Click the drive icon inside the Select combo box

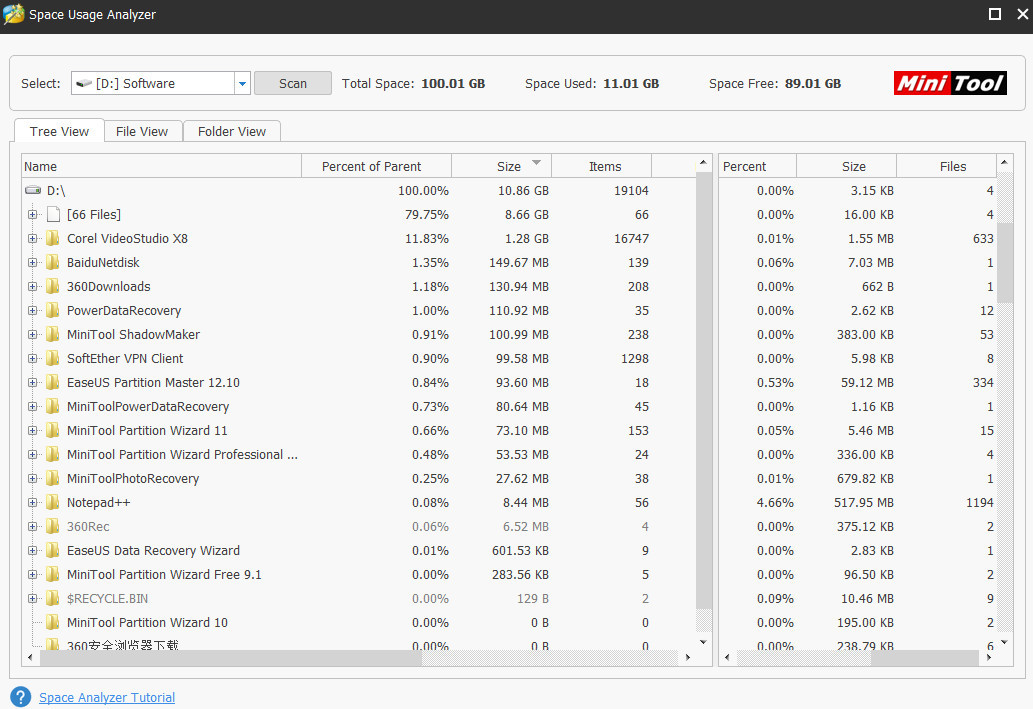pos(84,84)
